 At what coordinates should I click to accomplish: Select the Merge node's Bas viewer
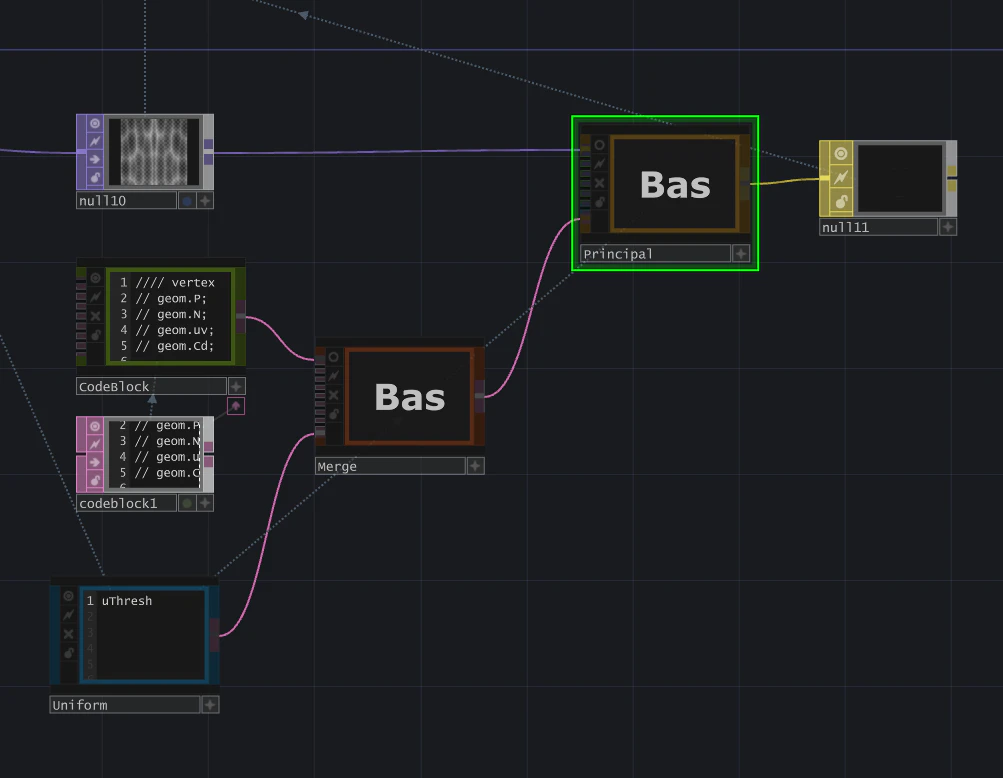click(409, 397)
